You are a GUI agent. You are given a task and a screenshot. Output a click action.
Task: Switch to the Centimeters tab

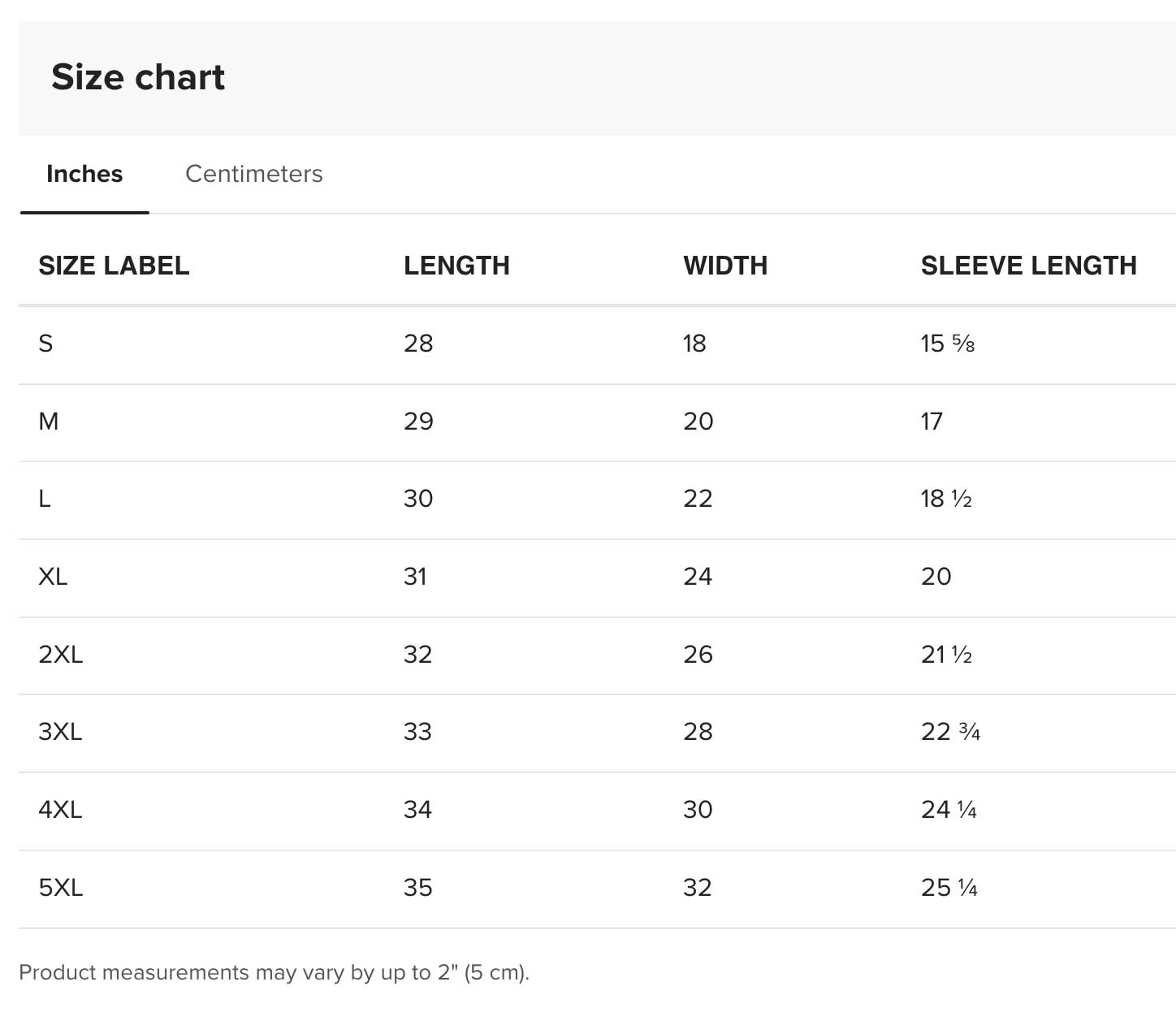[253, 174]
